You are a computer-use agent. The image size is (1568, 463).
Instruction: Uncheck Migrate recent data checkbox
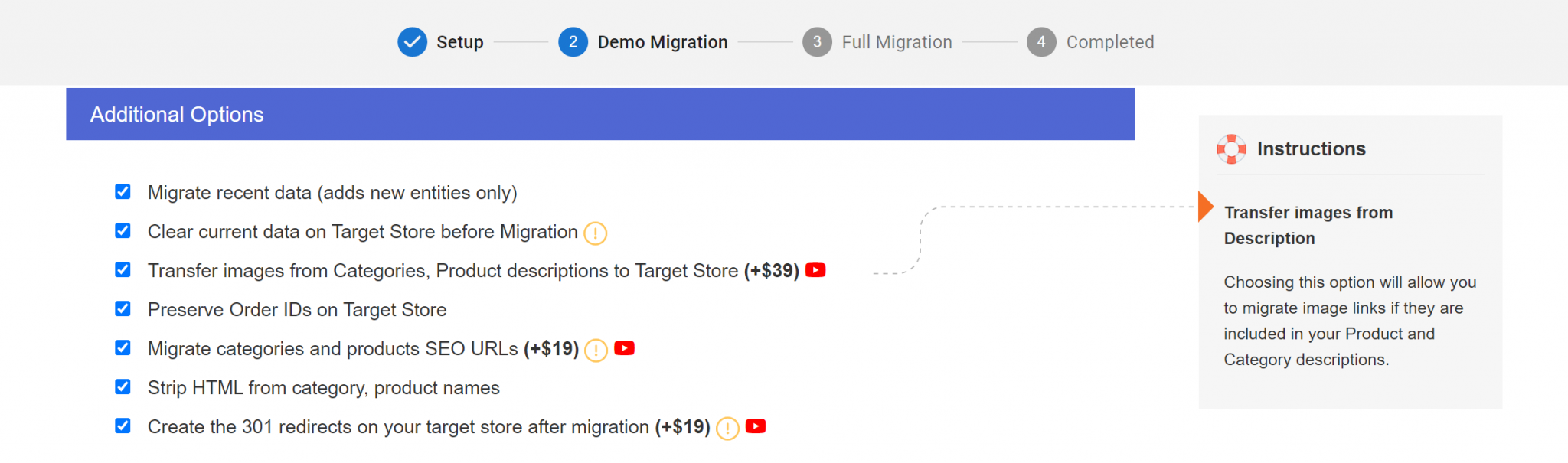(122, 191)
